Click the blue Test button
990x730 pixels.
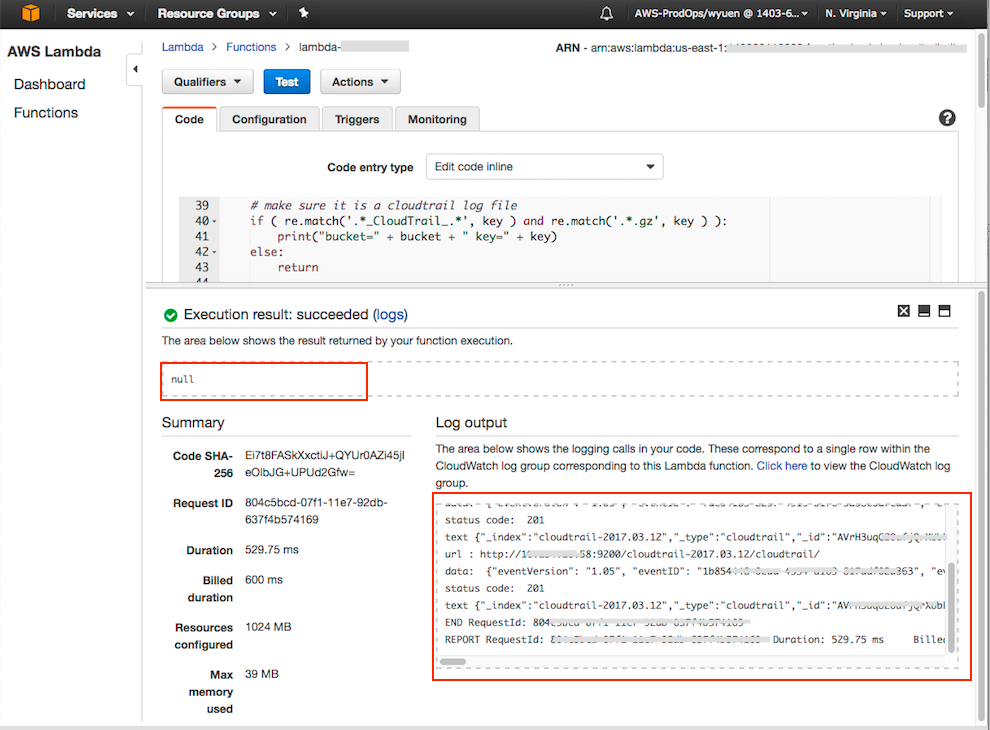[x=287, y=82]
